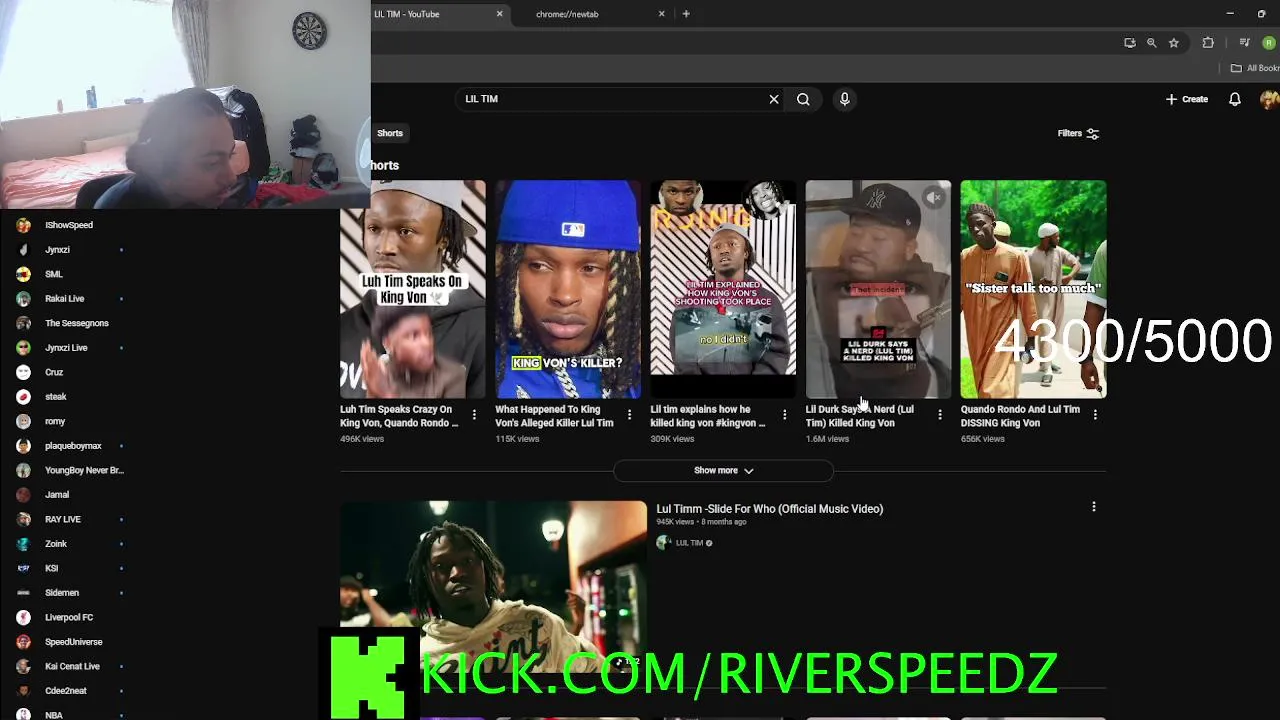Click the magnifier search button

tap(803, 99)
